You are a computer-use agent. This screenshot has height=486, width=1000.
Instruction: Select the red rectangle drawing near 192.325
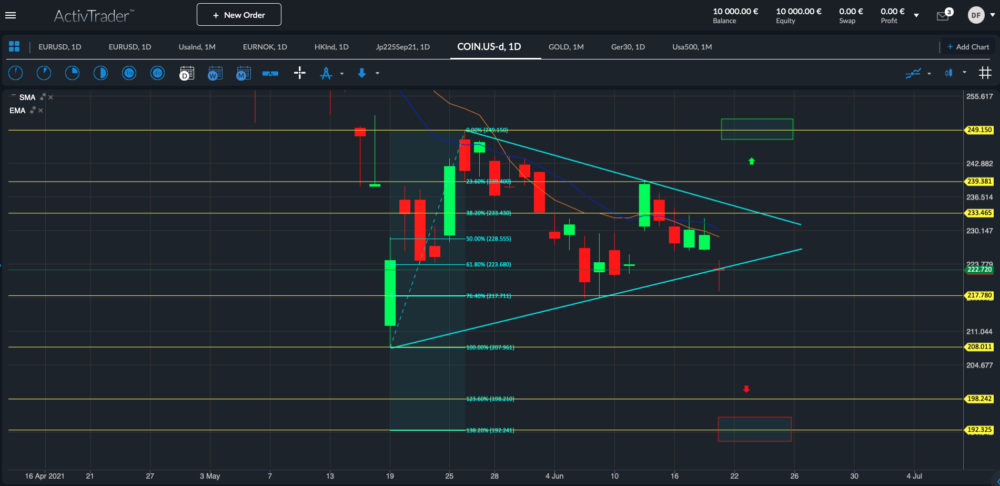(x=754, y=429)
